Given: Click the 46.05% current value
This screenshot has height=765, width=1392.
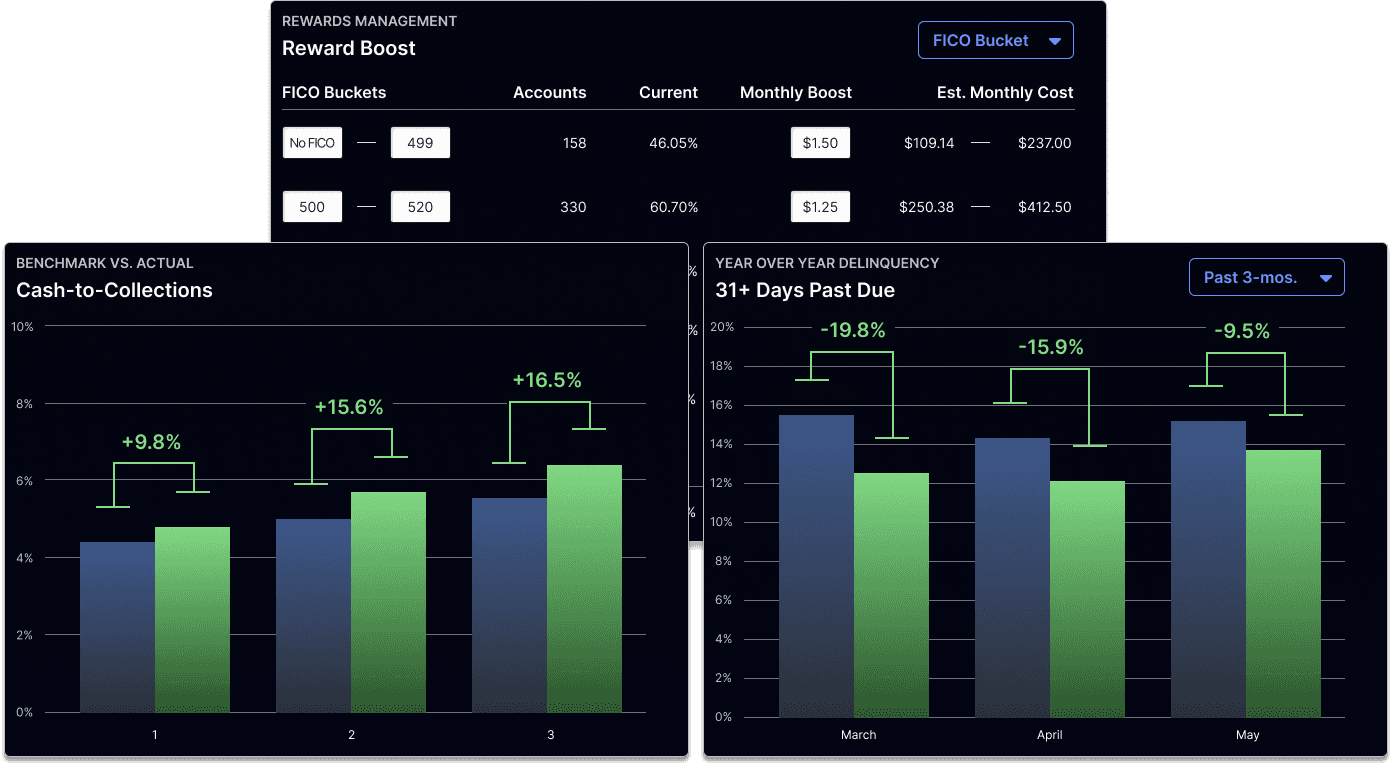Looking at the screenshot, I should tap(673, 143).
